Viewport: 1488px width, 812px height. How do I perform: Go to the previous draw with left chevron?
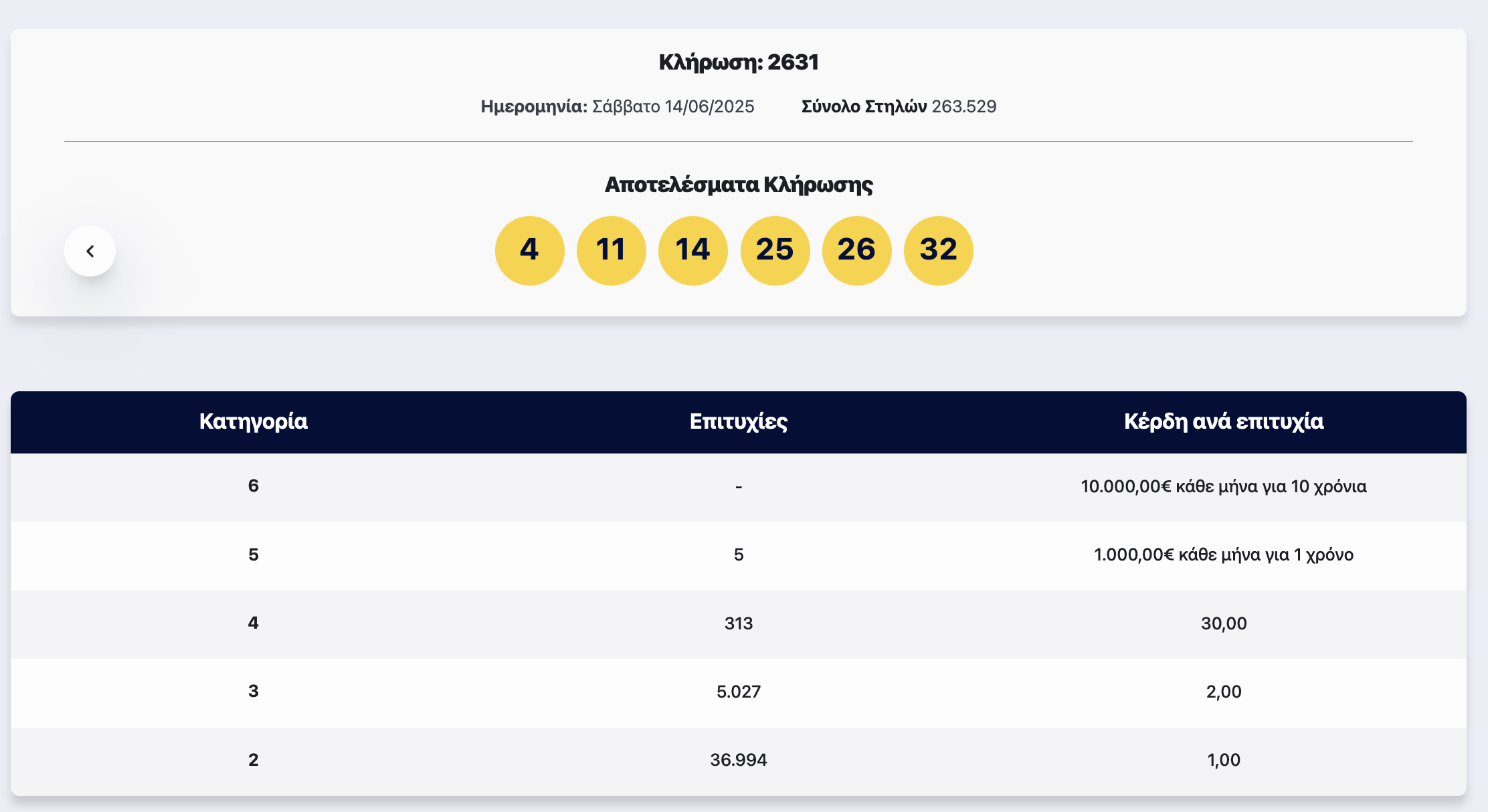pos(90,251)
